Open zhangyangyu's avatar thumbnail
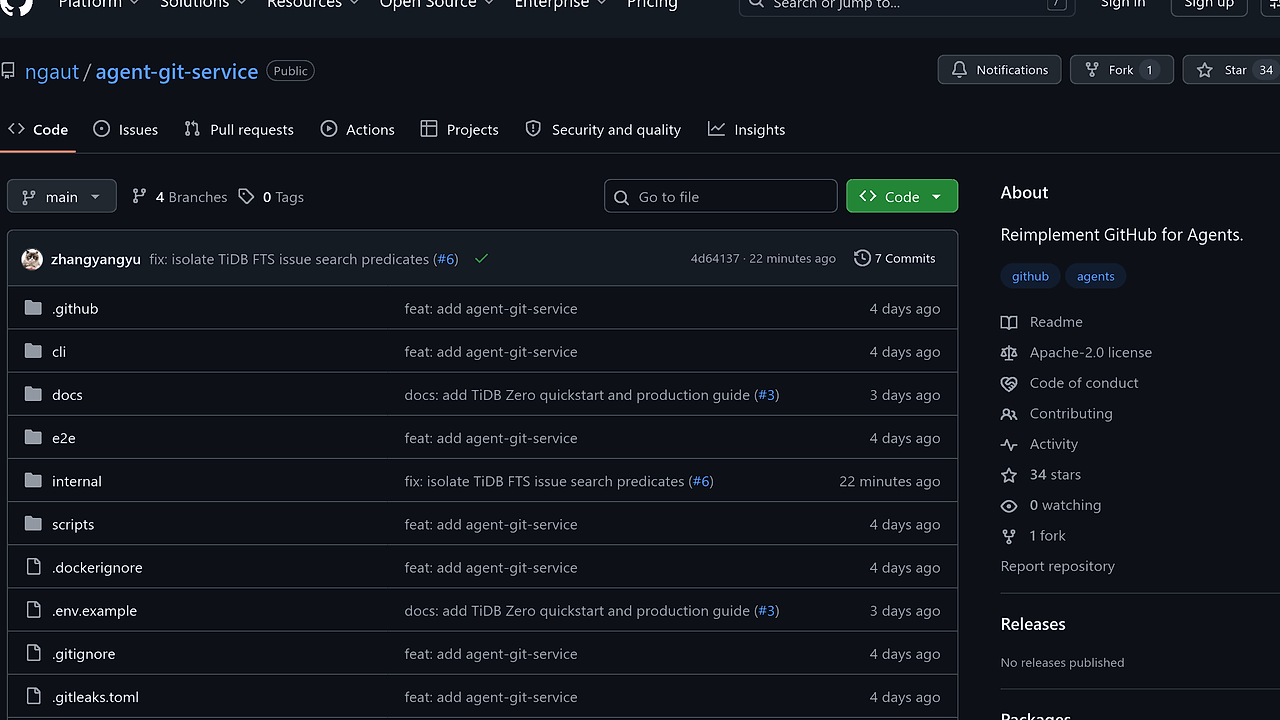The height and width of the screenshot is (720, 1280). pos(32,258)
